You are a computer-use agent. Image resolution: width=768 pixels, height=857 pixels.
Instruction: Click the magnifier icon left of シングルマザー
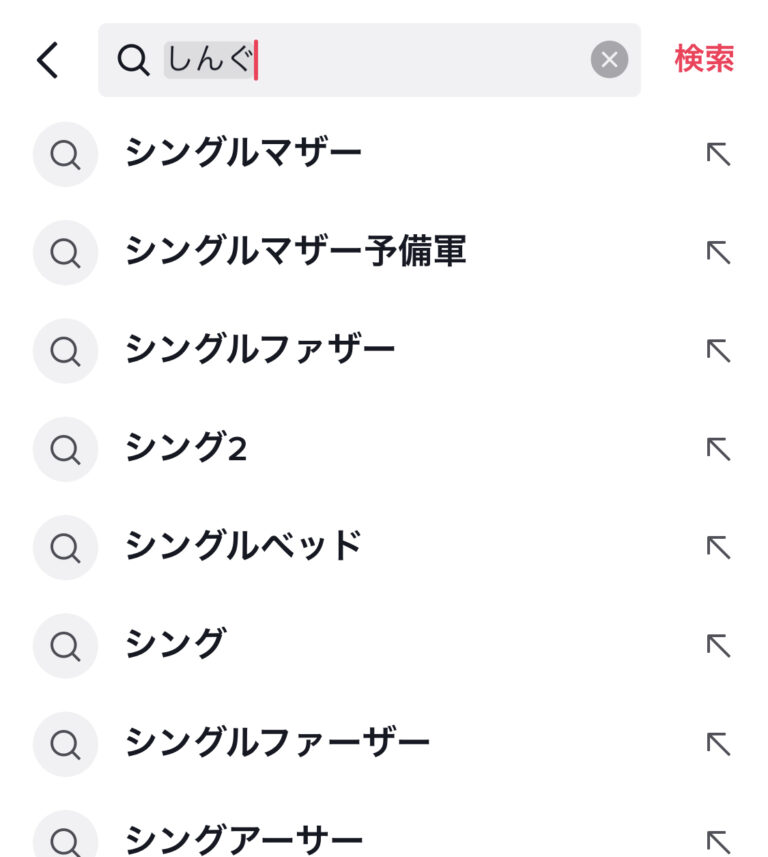click(65, 154)
